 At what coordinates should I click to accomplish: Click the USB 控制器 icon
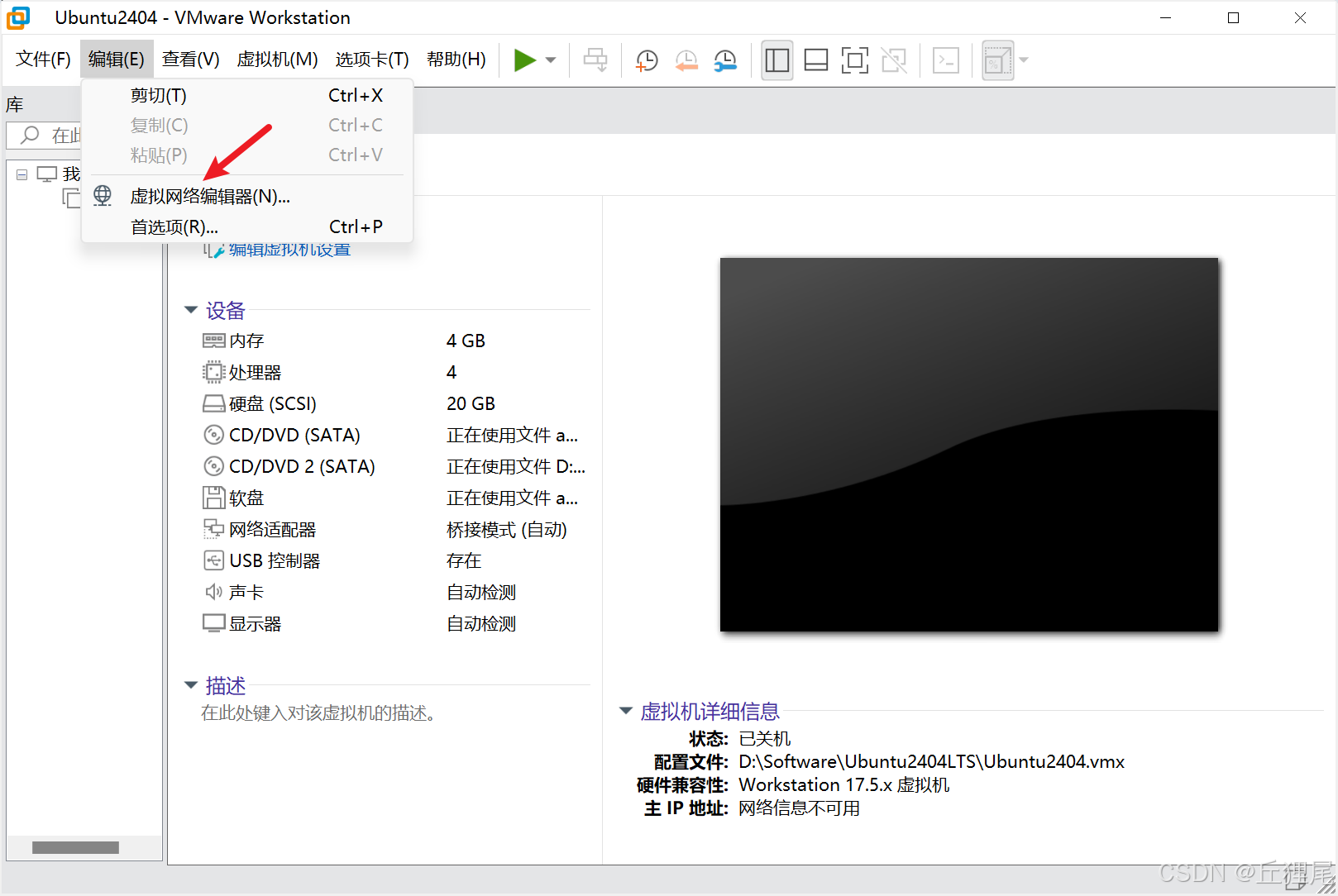(x=214, y=560)
